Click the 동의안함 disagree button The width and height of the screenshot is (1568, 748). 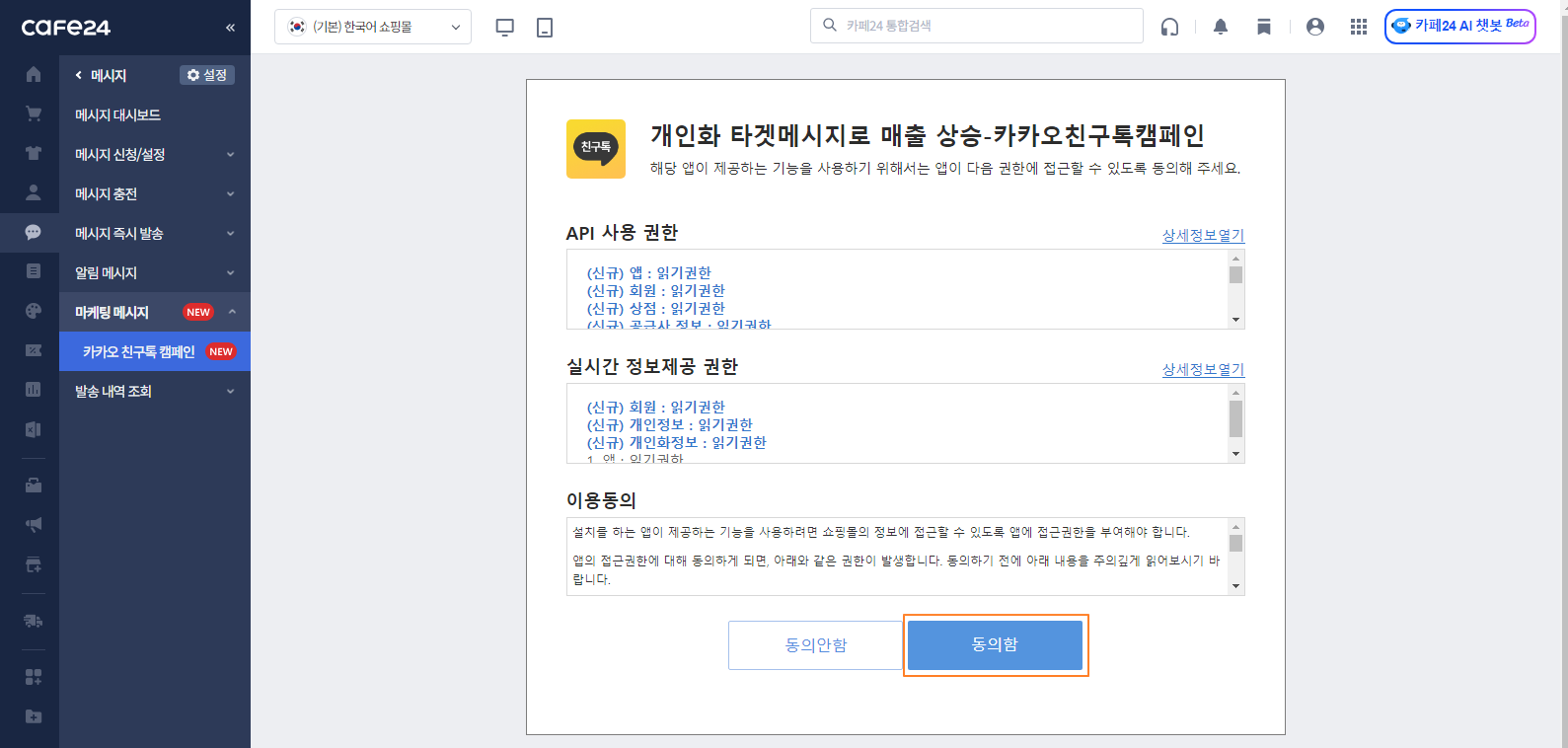[x=816, y=645]
